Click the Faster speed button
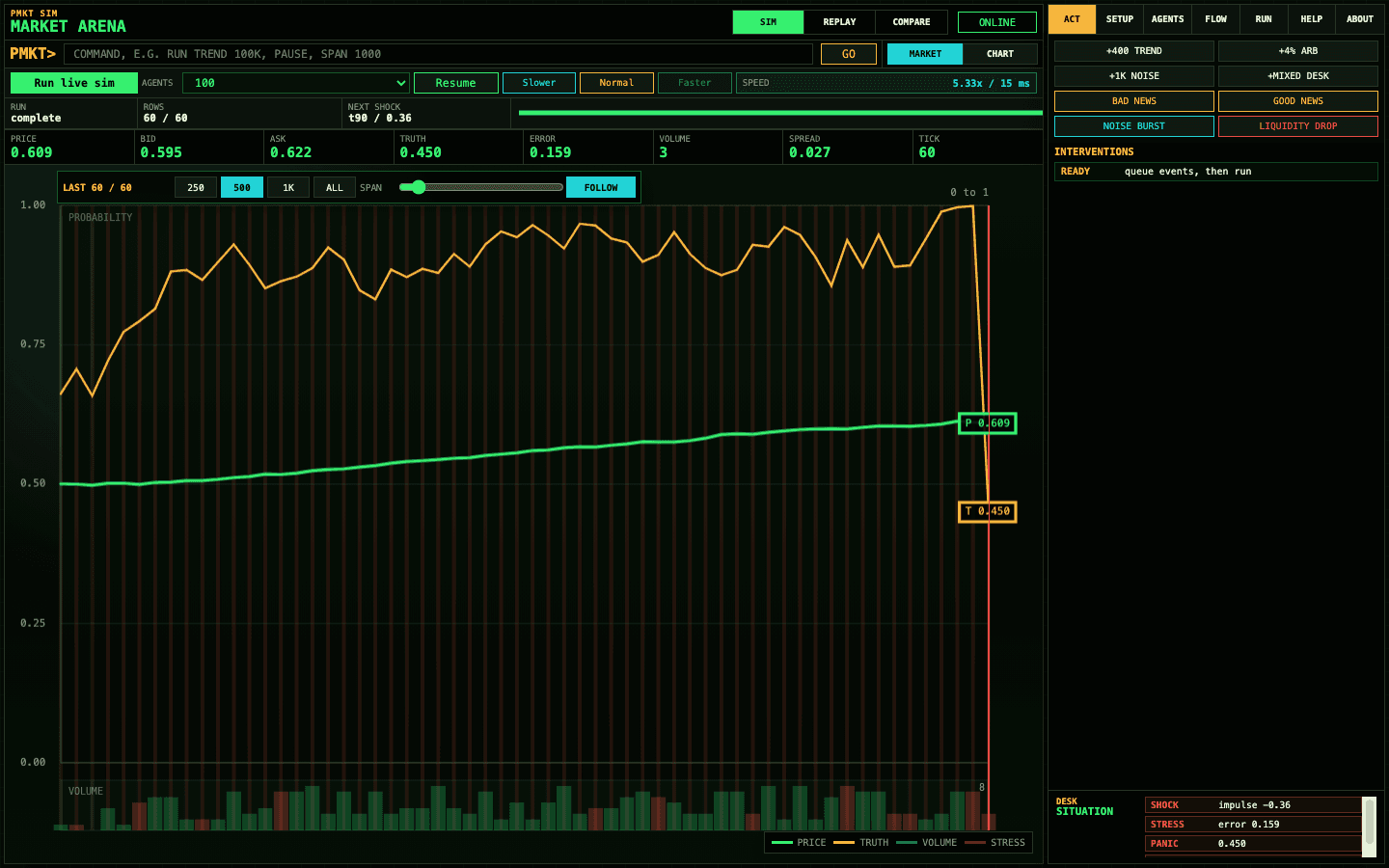1389x868 pixels. pyautogui.click(x=694, y=83)
